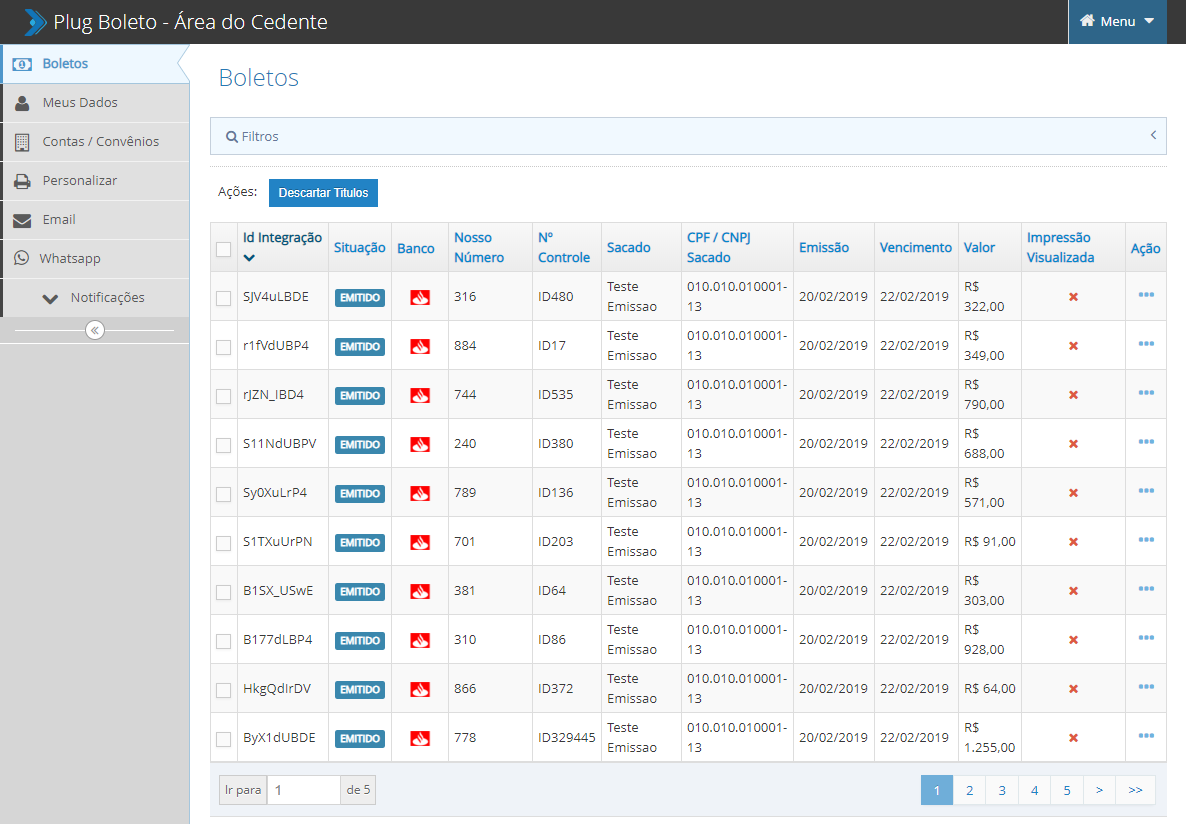This screenshot has height=824, width=1186.
Task: Collapse sidebar with double-chevron circle icon
Action: tap(95, 330)
